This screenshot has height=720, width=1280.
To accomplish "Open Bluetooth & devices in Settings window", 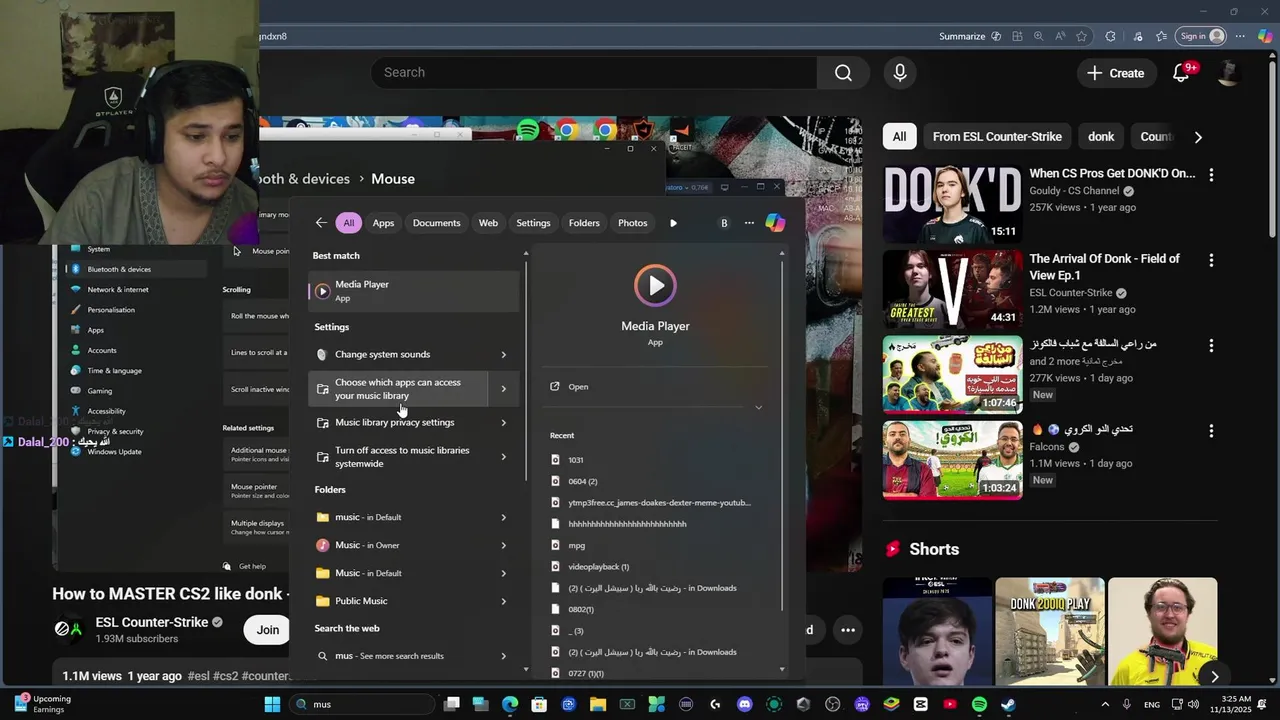I will tap(136, 269).
